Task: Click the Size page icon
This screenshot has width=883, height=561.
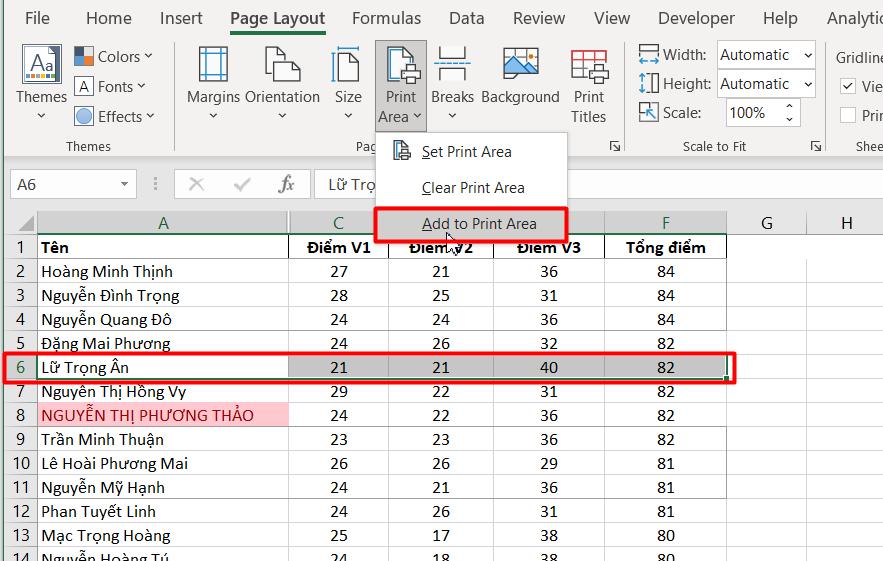Action: (348, 66)
